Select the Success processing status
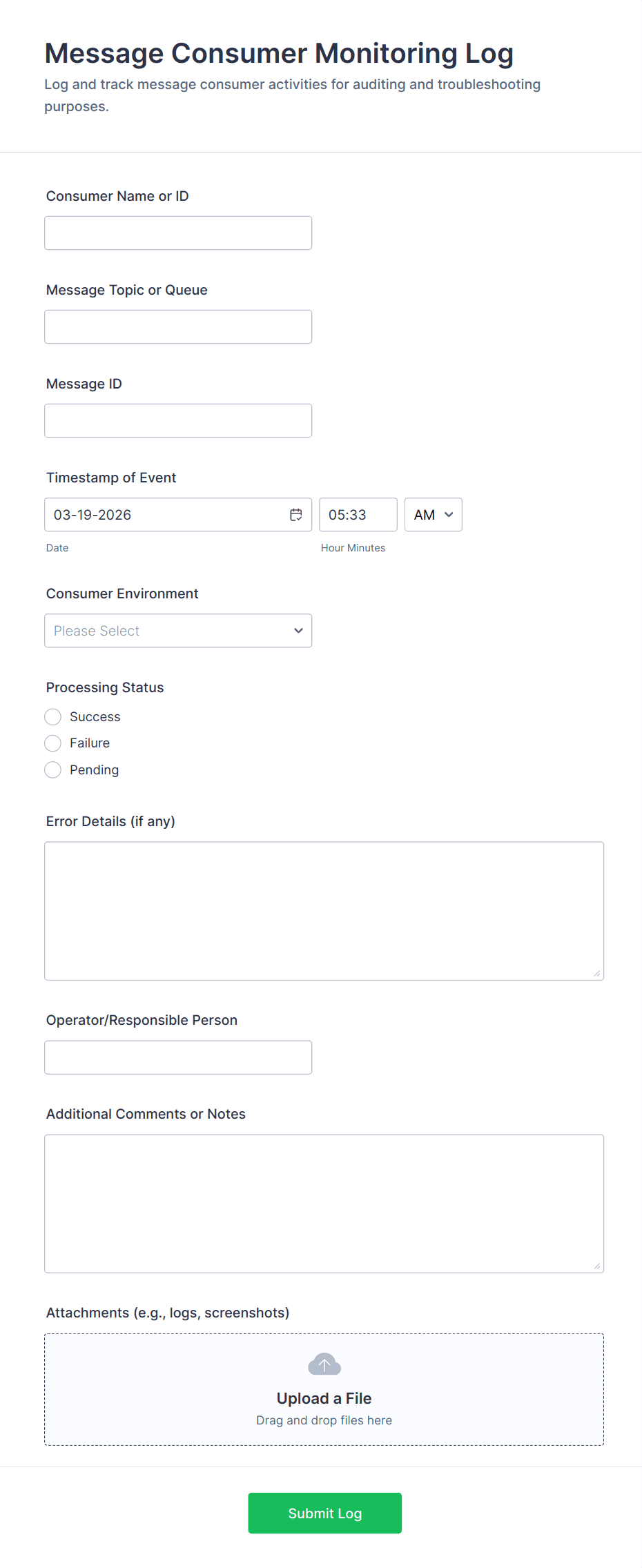Viewport: 642px width, 1568px height. (53, 717)
